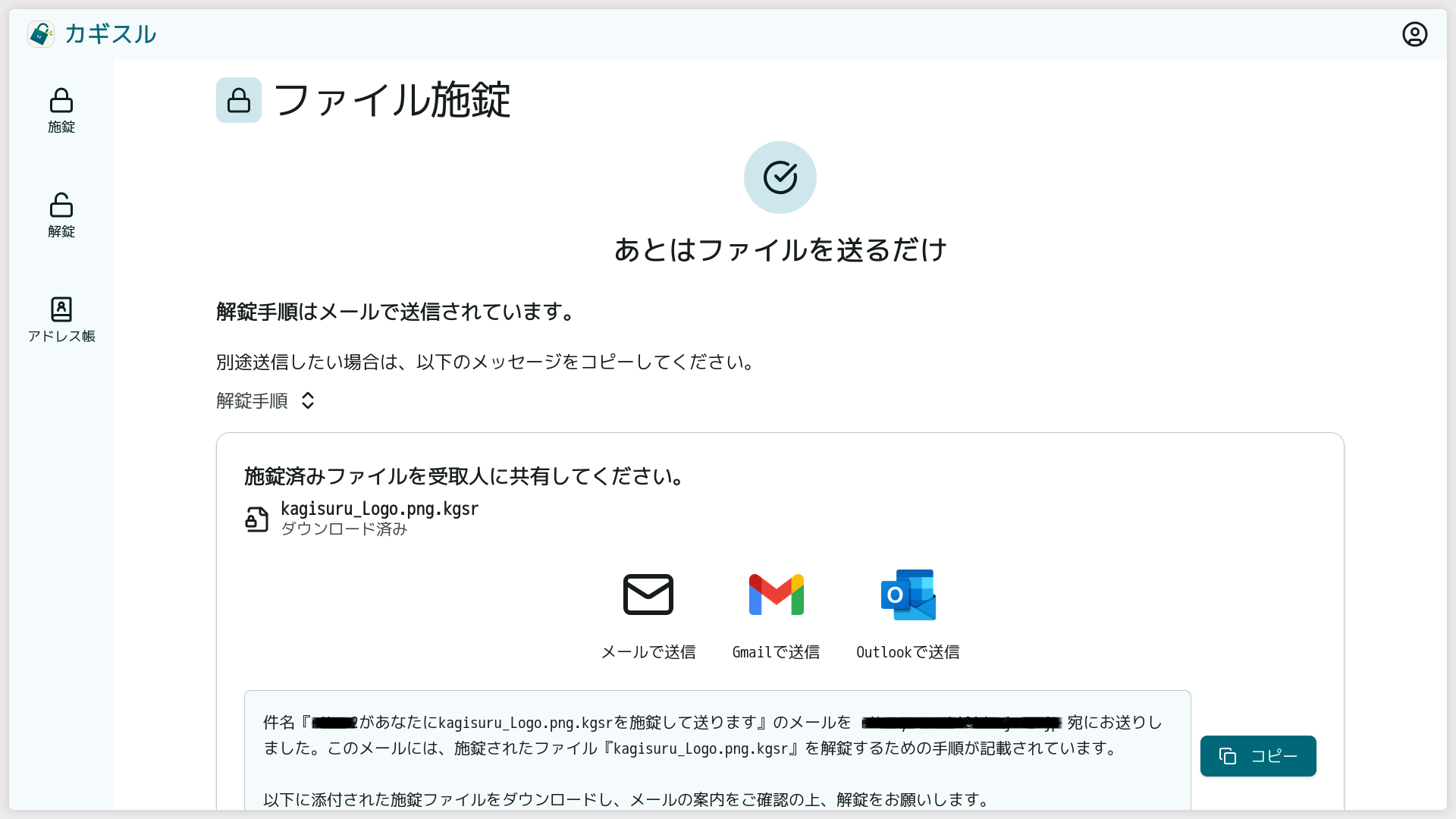Click the コピー copy button

click(1258, 756)
